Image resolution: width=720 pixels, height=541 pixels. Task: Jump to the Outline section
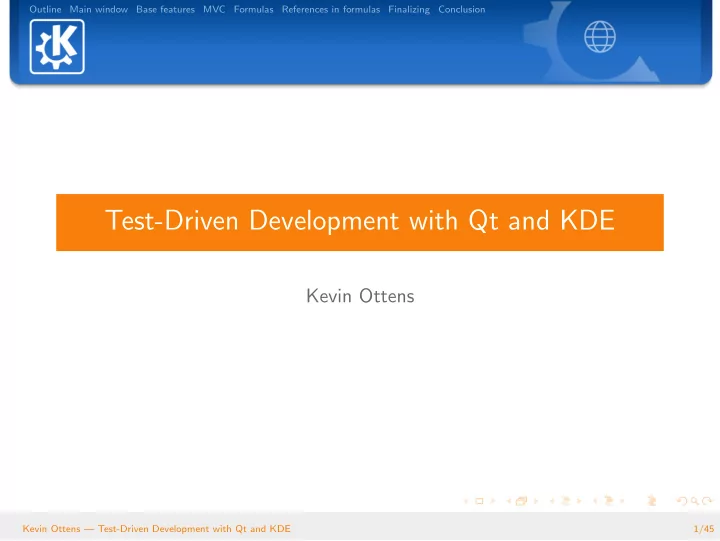tap(45, 9)
